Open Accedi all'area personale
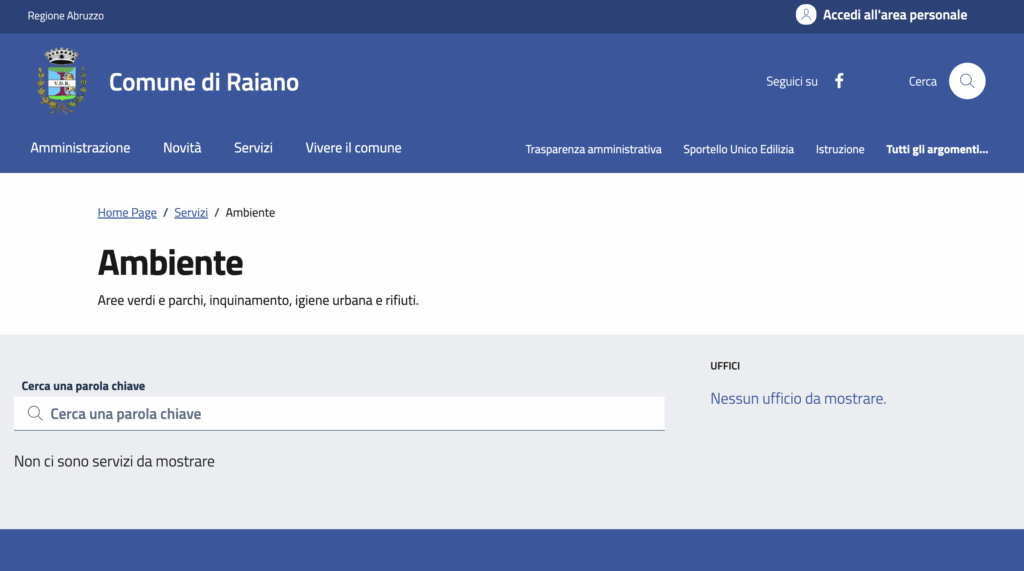This screenshot has height=571, width=1024. [895, 15]
